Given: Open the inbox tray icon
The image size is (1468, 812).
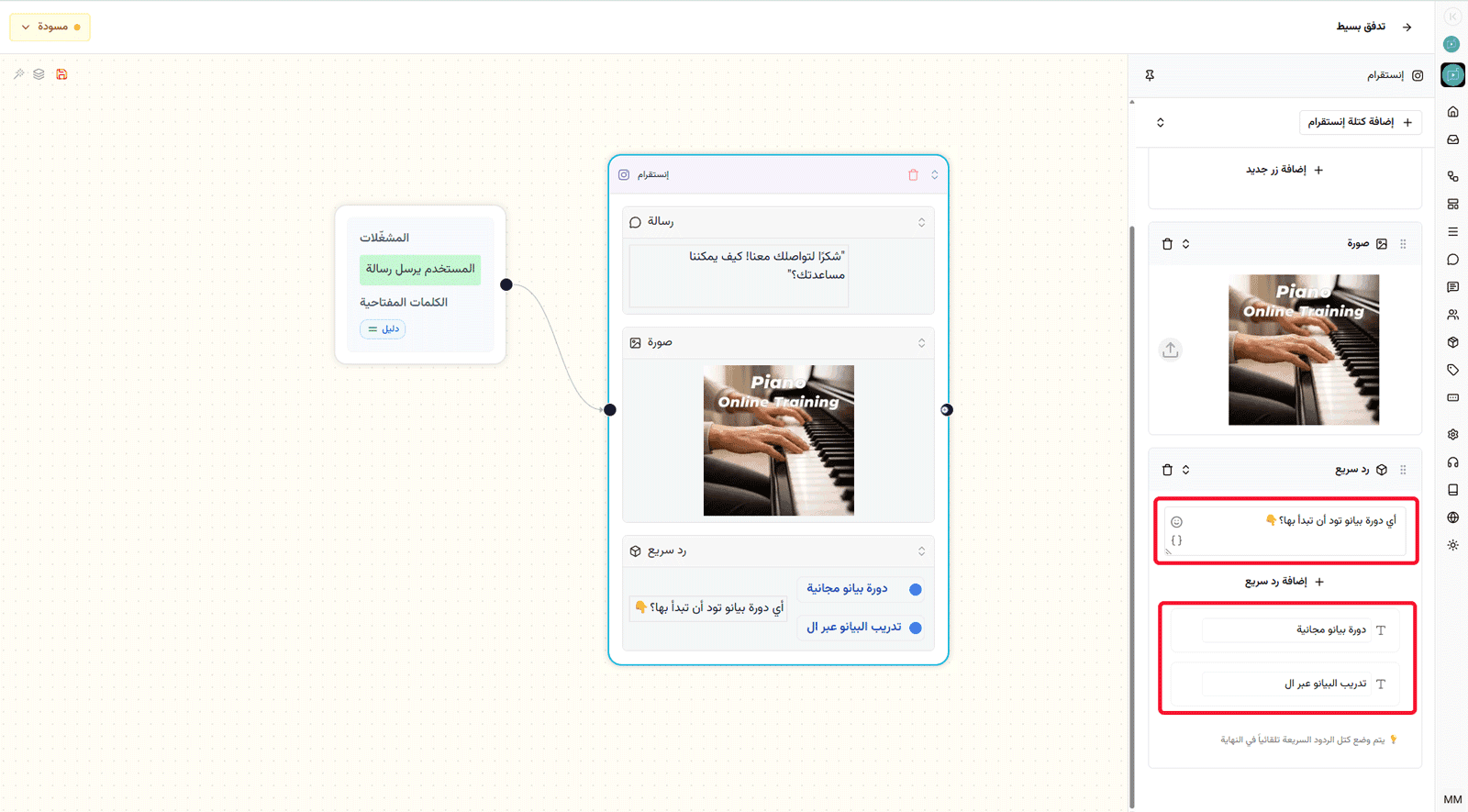Looking at the screenshot, I should pyautogui.click(x=1452, y=140).
